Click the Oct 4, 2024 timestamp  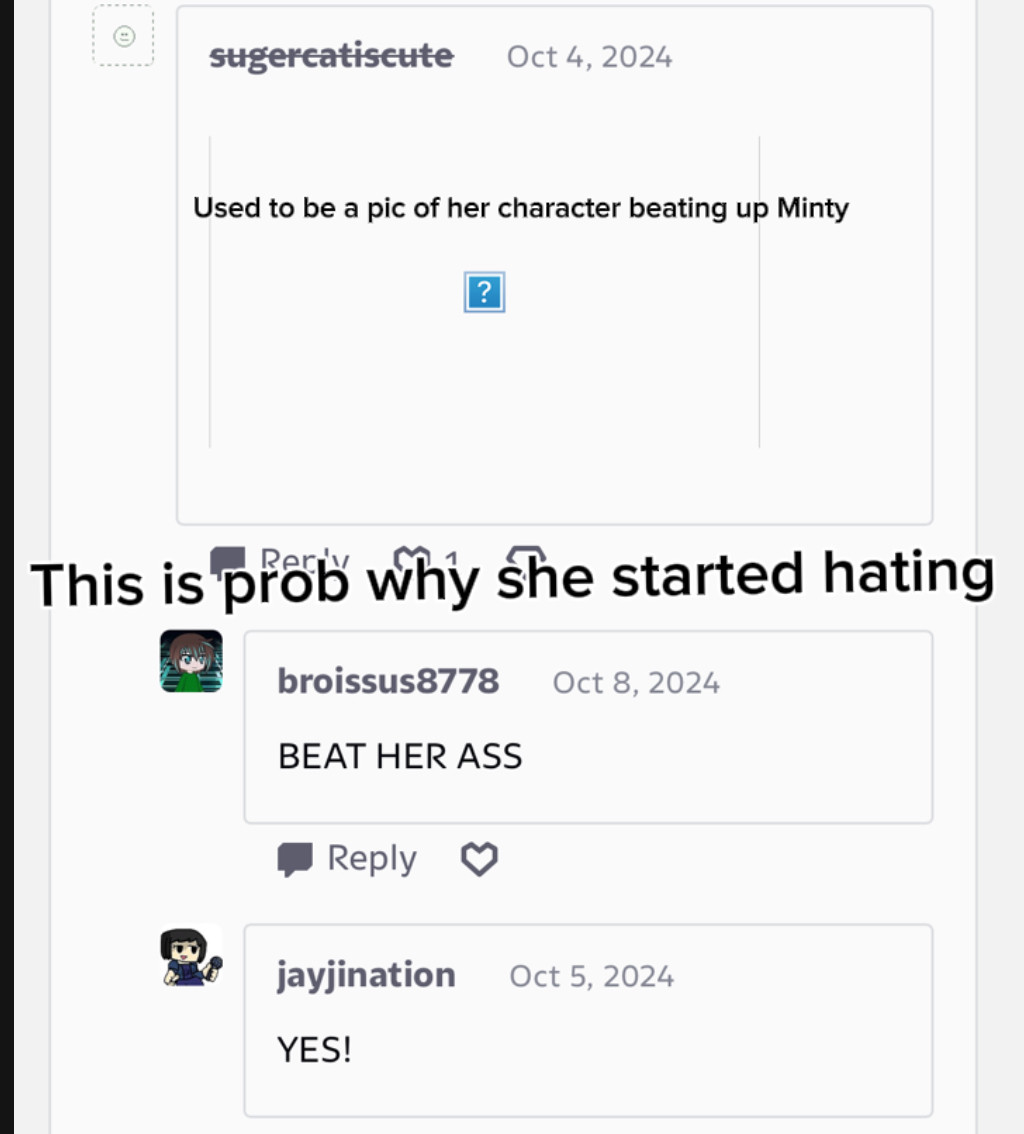point(589,57)
